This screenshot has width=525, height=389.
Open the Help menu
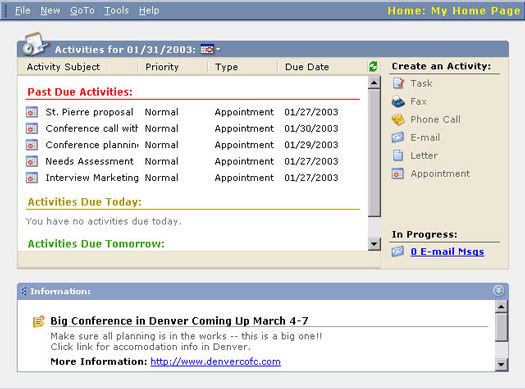[x=149, y=11]
